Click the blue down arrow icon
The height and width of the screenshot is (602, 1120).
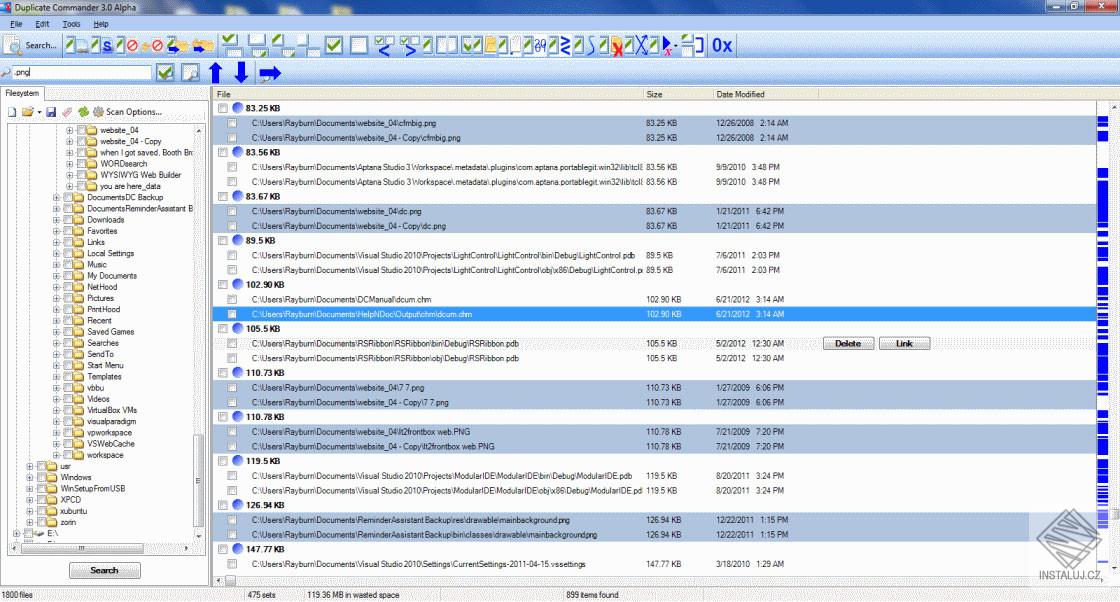pos(241,73)
